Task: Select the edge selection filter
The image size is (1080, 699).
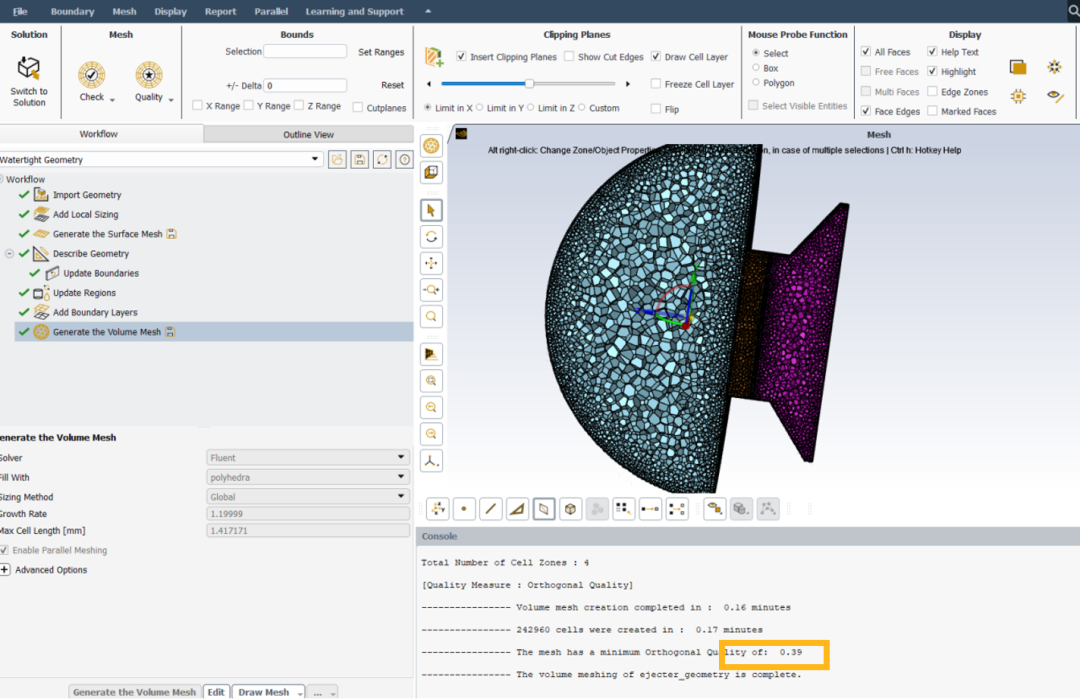Action: 490,509
